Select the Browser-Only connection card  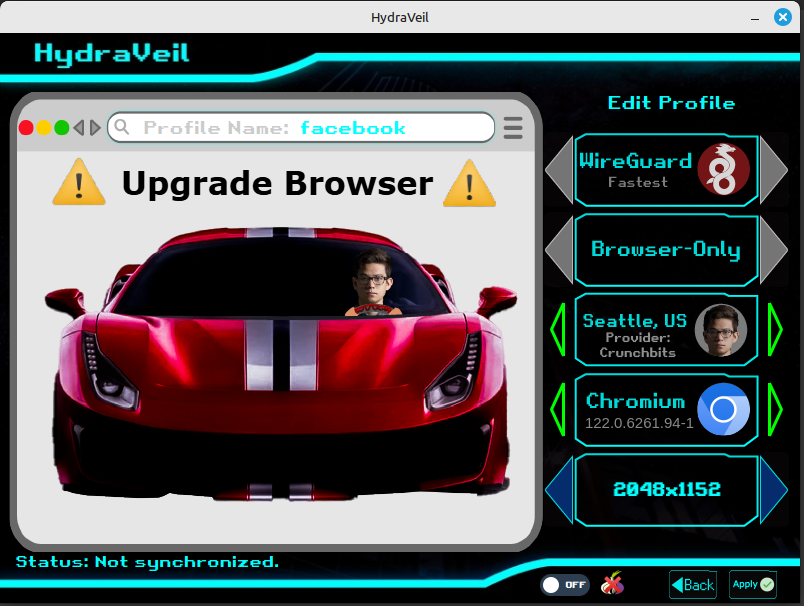pos(666,250)
